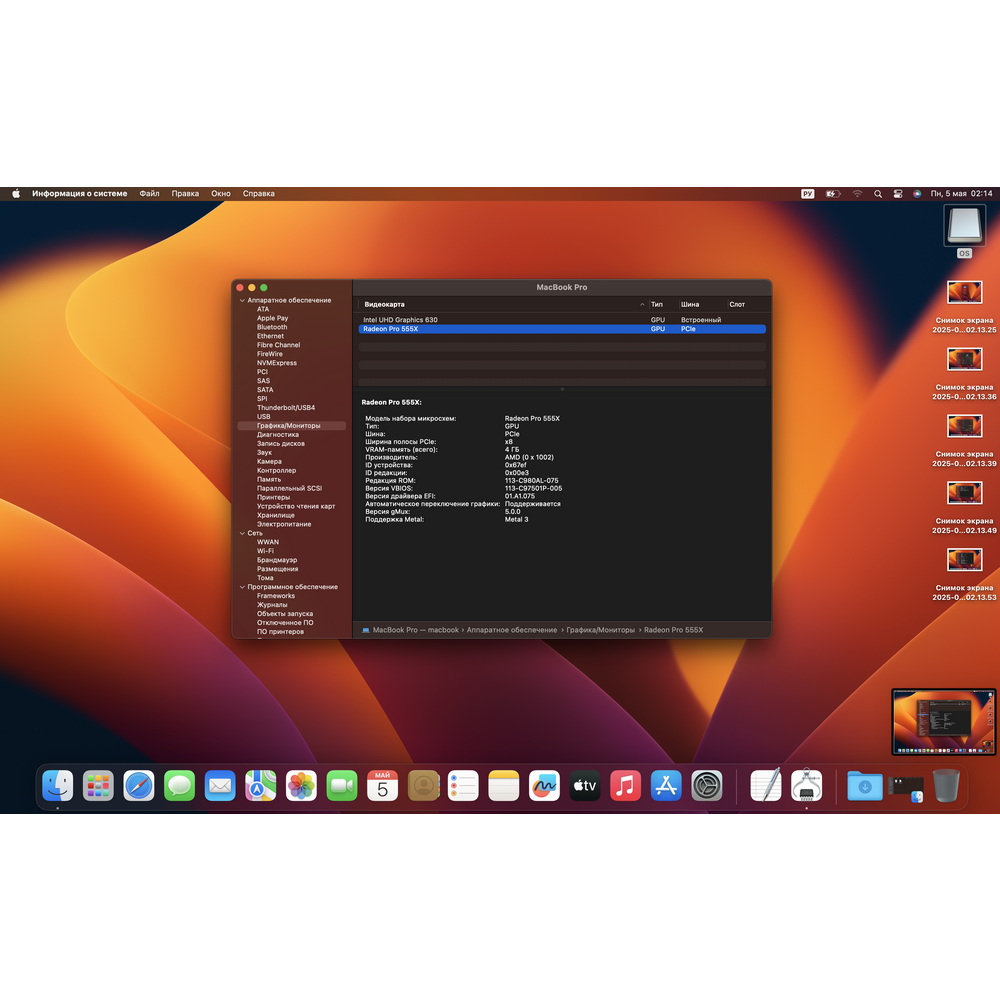This screenshot has width=1000, height=1000.
Task: Open the Файл menu
Action: (149, 193)
